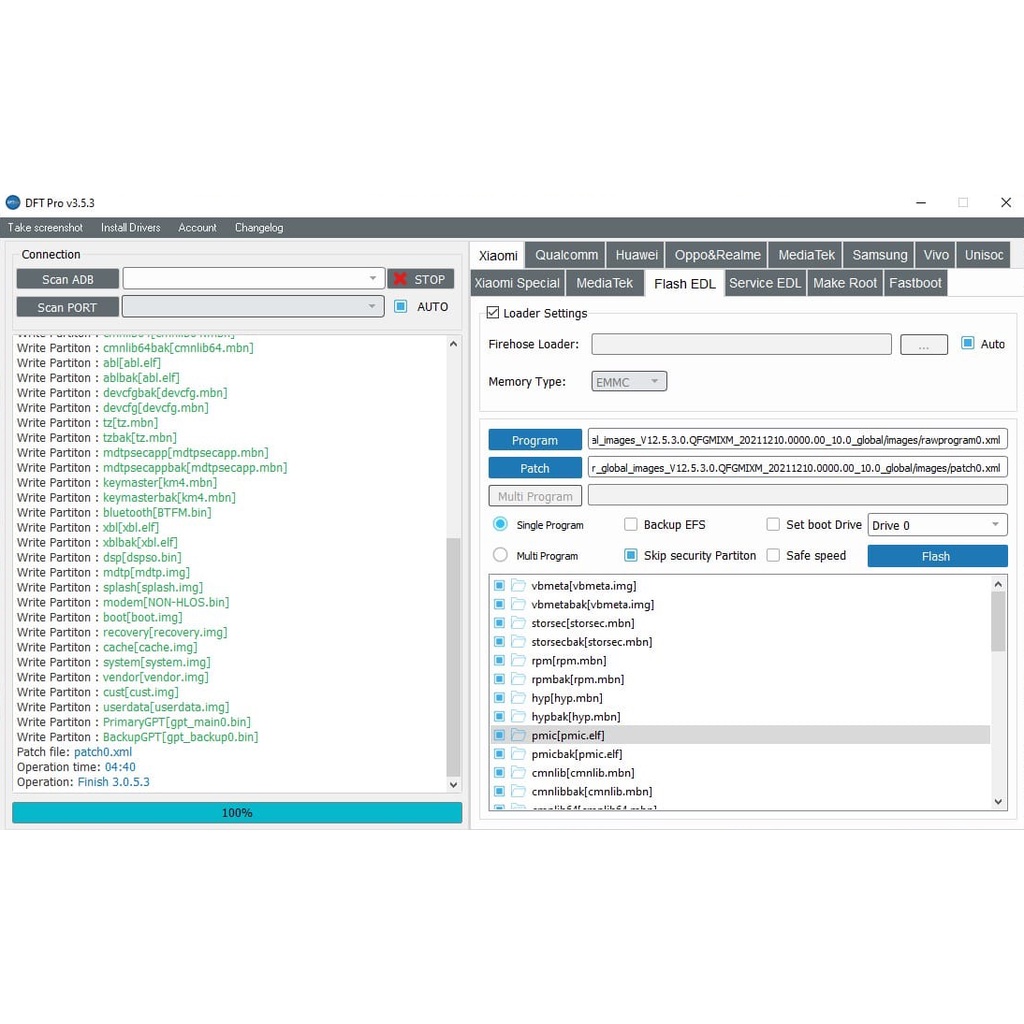
Task: Open the Install Drivers menu
Action: click(x=131, y=227)
